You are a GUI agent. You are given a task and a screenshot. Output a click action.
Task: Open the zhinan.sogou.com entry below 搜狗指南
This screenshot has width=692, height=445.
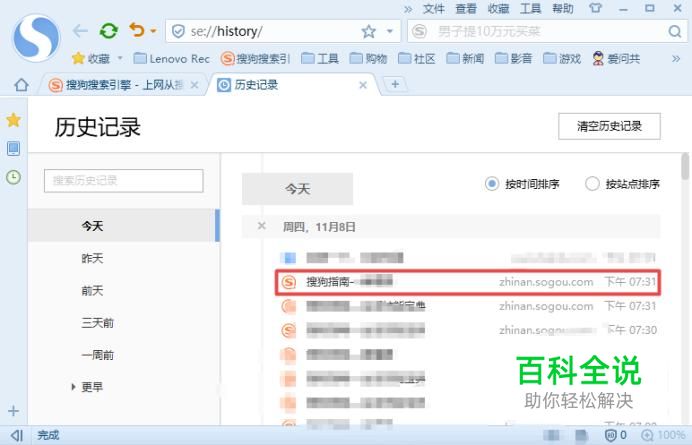tap(468, 306)
